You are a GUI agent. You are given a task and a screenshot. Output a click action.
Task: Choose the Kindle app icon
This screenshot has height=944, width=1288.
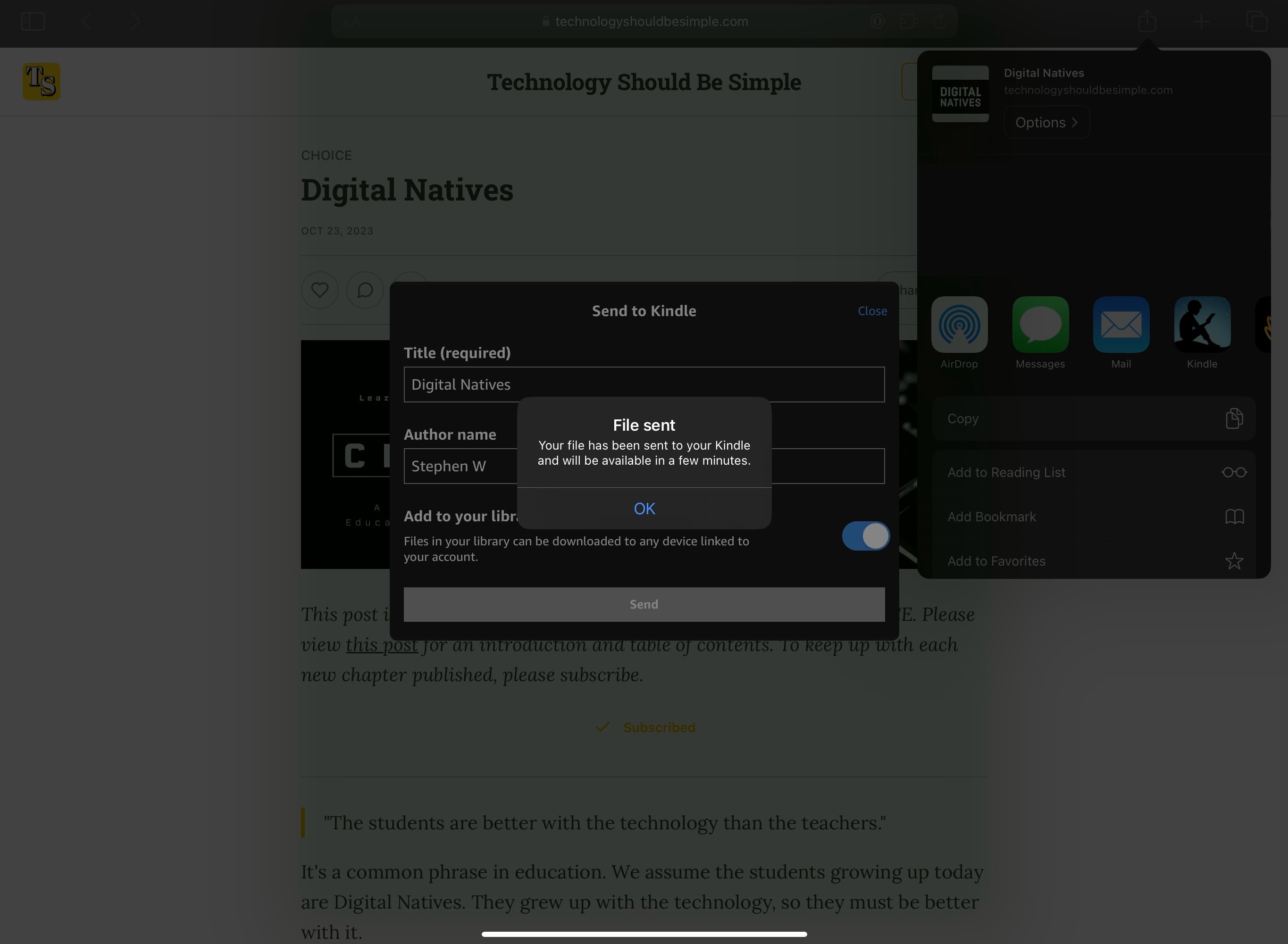pyautogui.click(x=1202, y=325)
